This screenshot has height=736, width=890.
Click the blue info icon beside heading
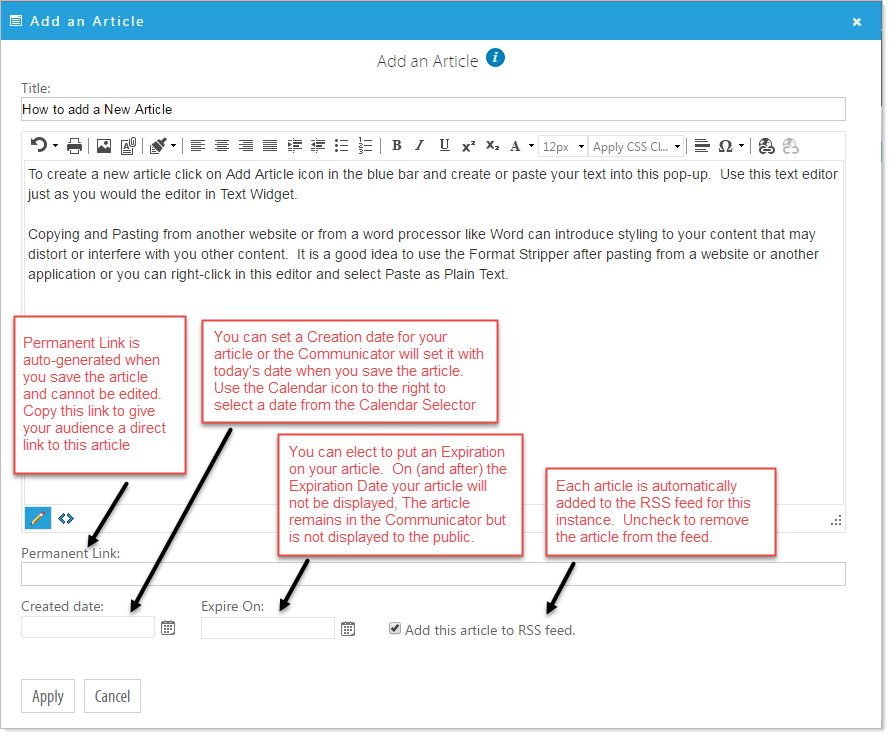496,58
